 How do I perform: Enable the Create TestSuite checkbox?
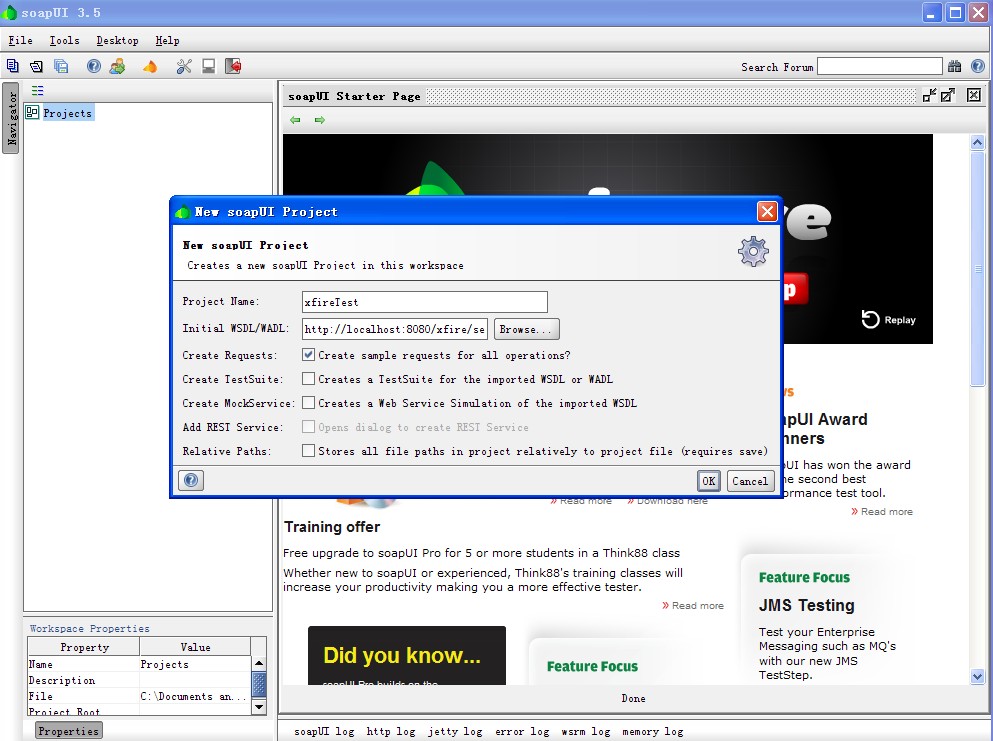coord(308,379)
